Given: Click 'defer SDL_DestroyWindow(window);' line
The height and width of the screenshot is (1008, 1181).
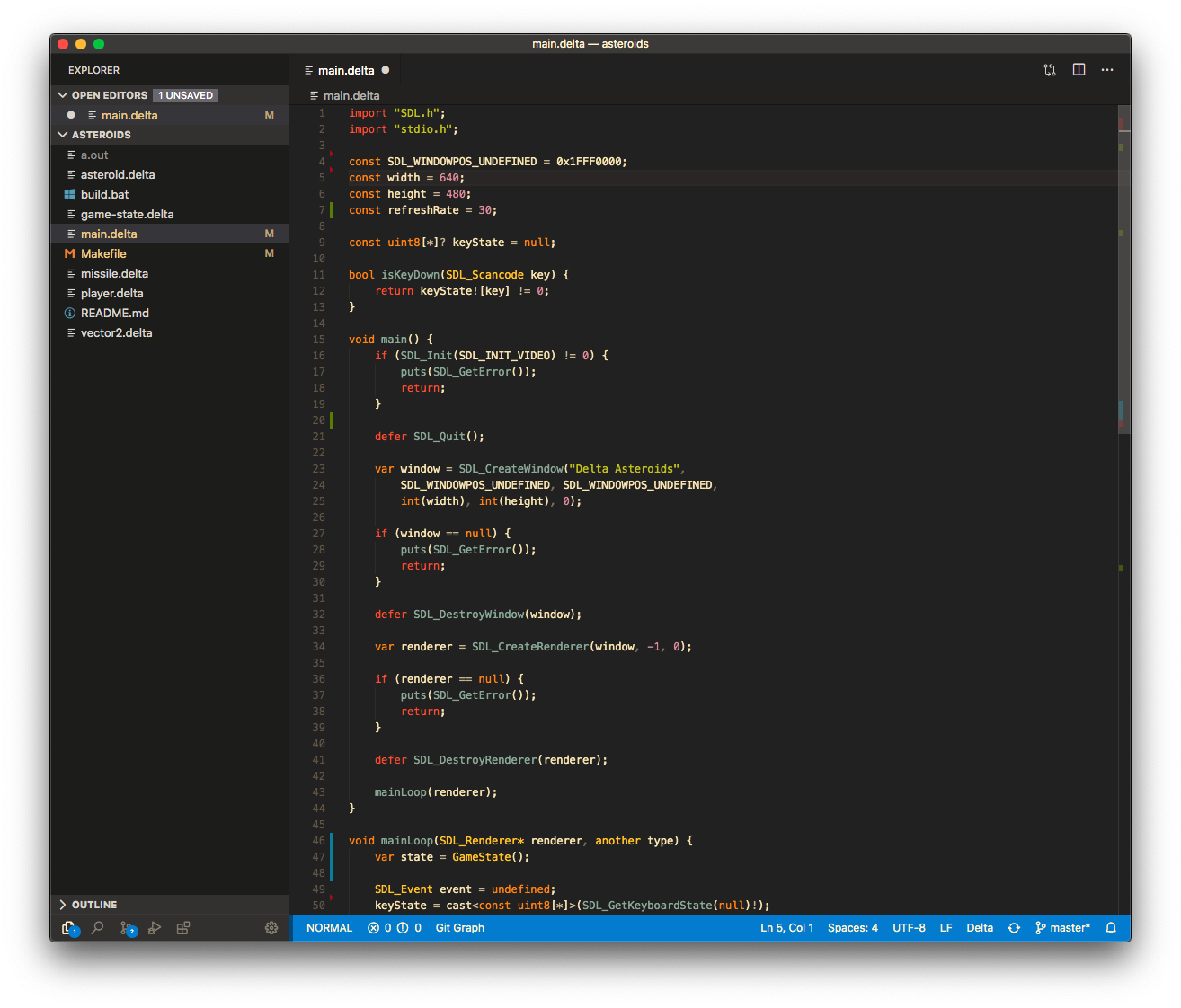Looking at the screenshot, I should [478, 615].
